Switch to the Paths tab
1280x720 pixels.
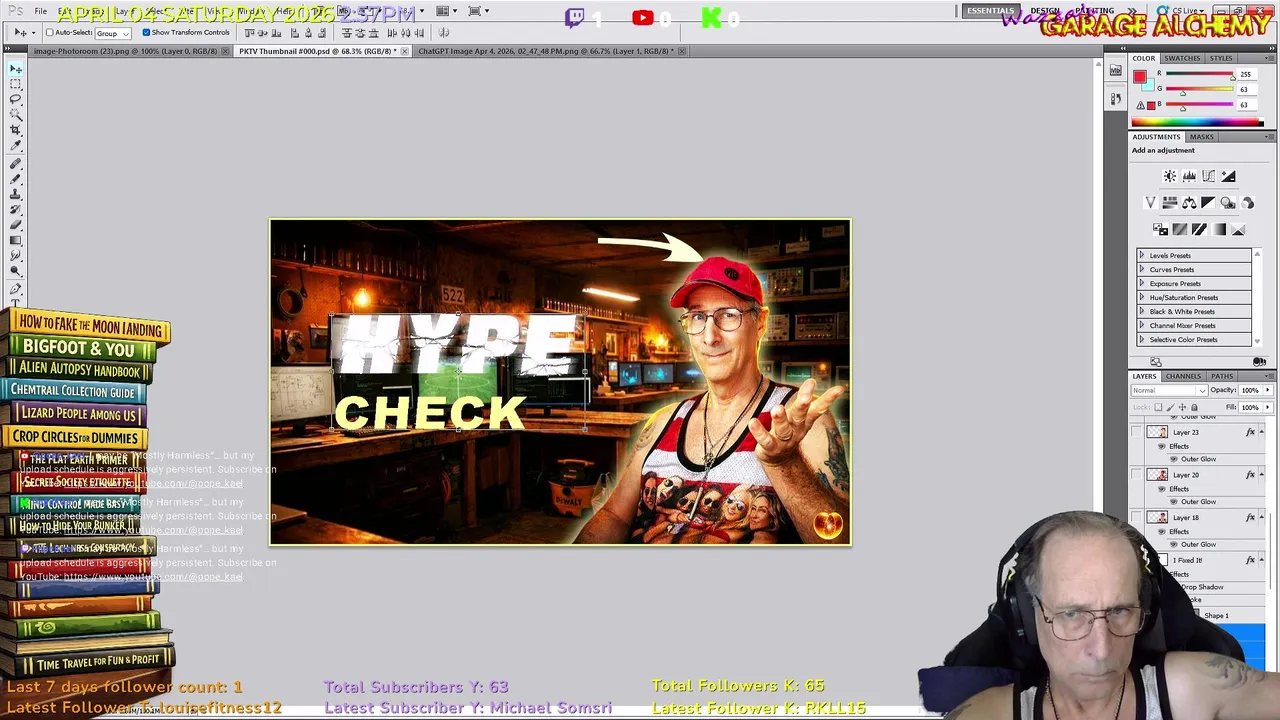click(1222, 376)
